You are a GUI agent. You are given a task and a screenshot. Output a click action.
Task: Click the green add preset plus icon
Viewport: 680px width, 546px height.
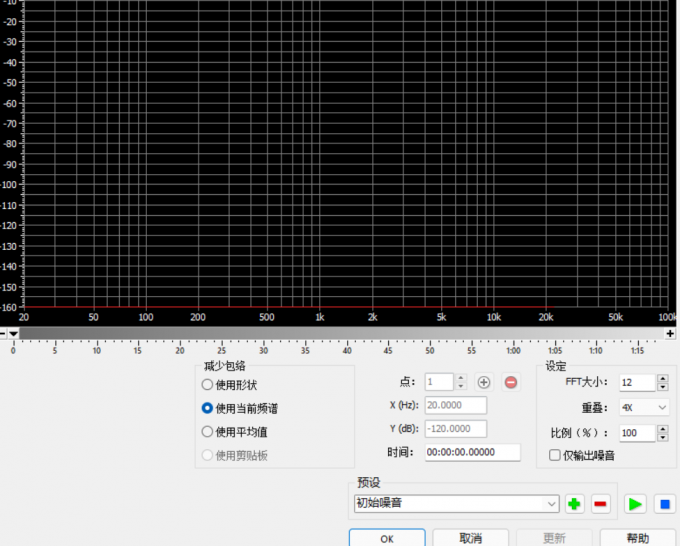pyautogui.click(x=574, y=504)
